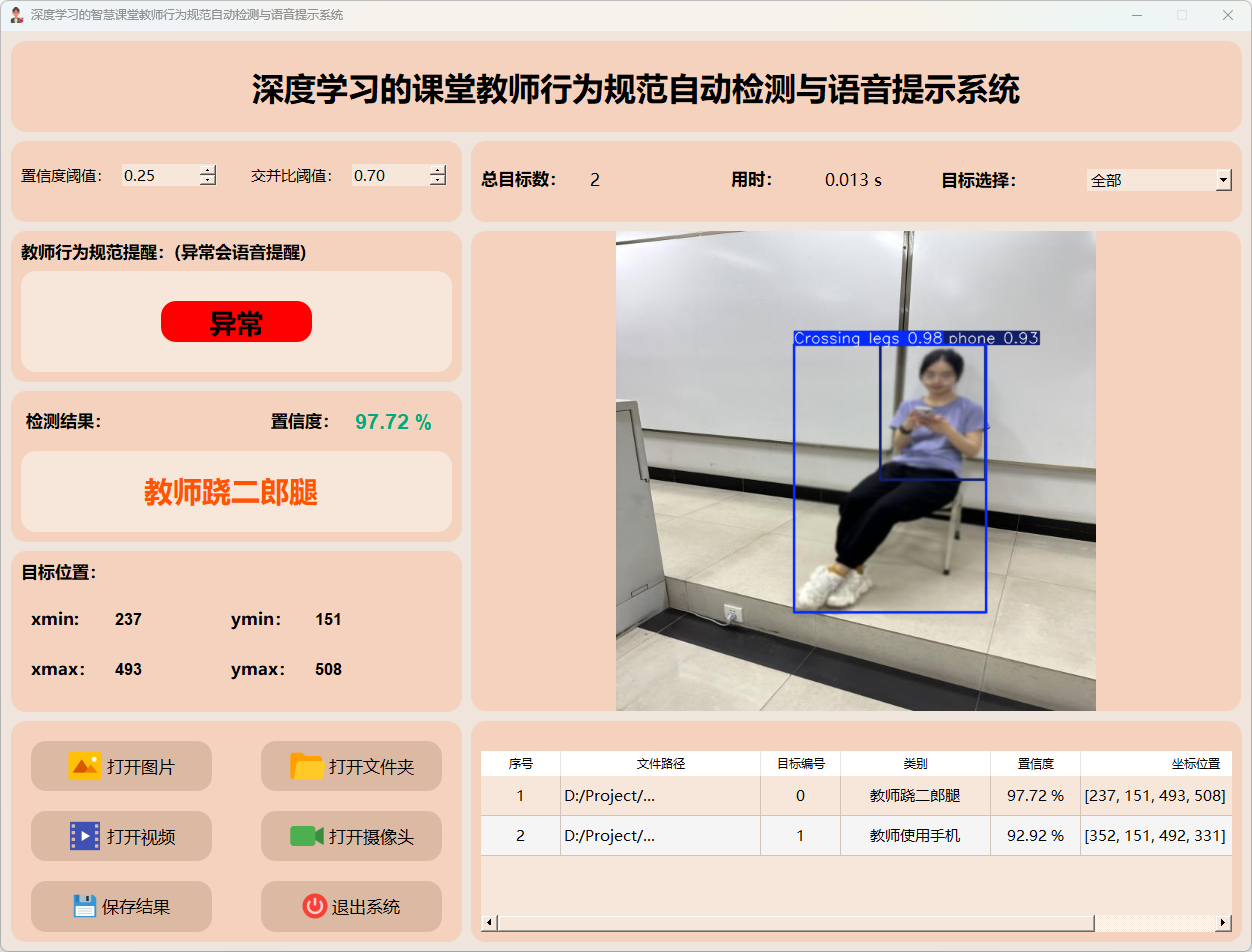
Task: Click the xmin value 237
Action: [128, 619]
